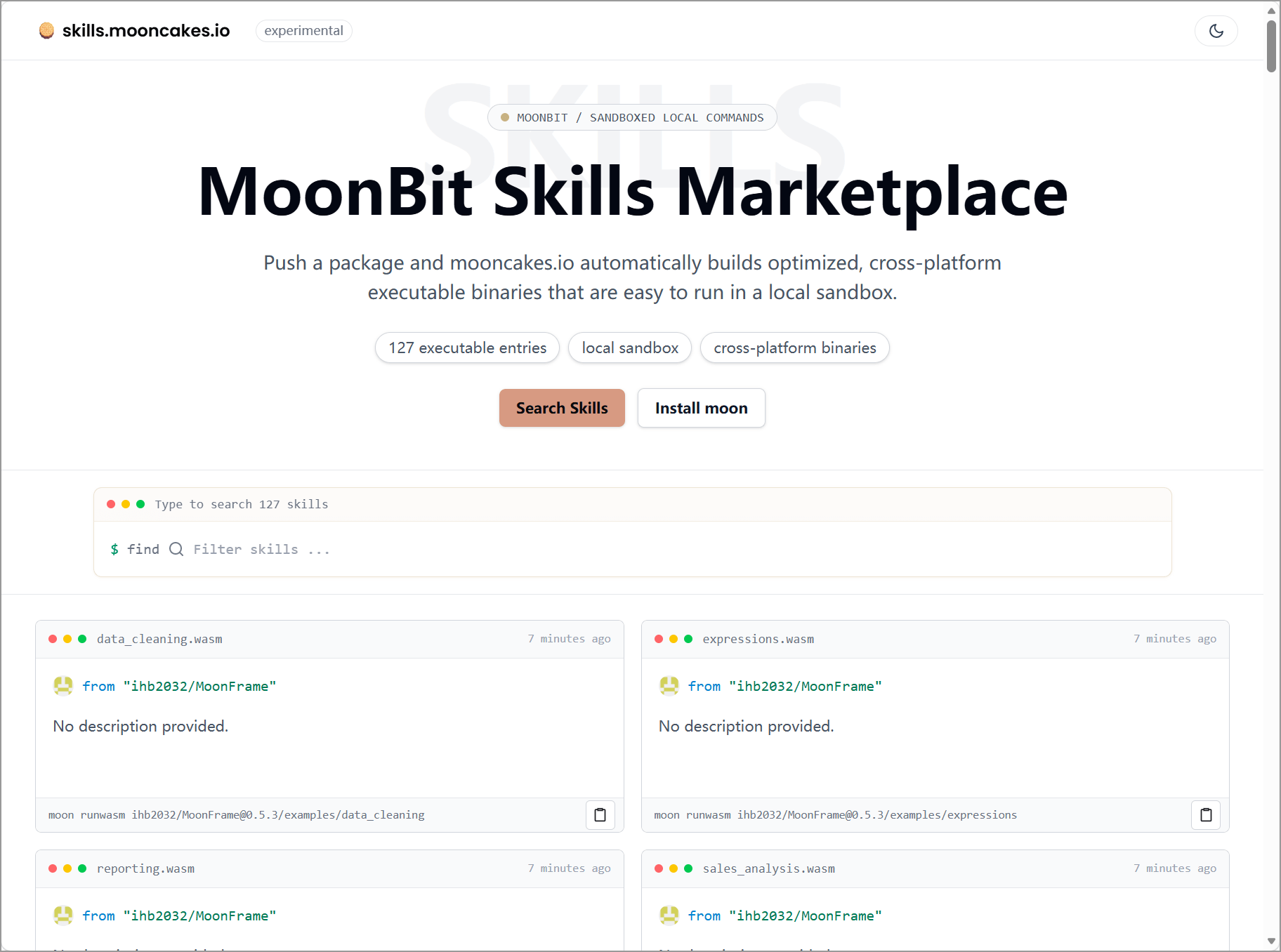
Task: Click ihb2032/MoonFrame link in sales_analysis card
Action: (806, 915)
